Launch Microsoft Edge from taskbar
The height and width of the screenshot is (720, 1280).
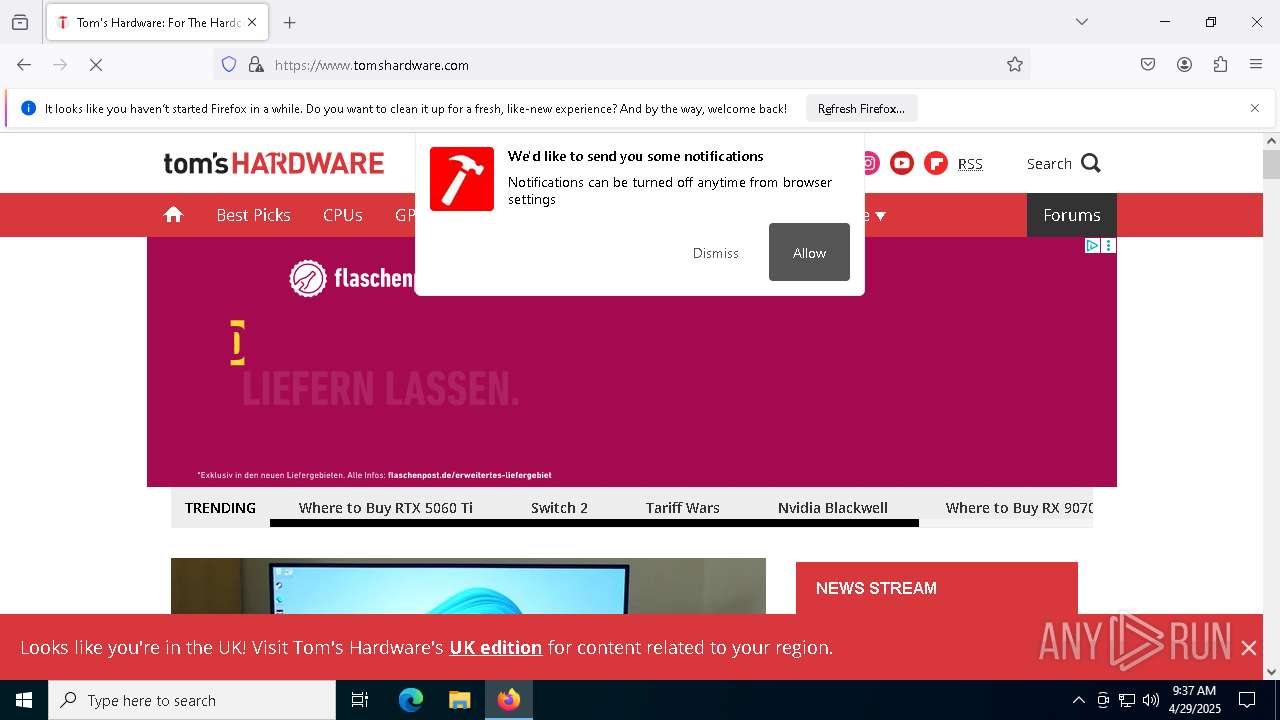411,700
